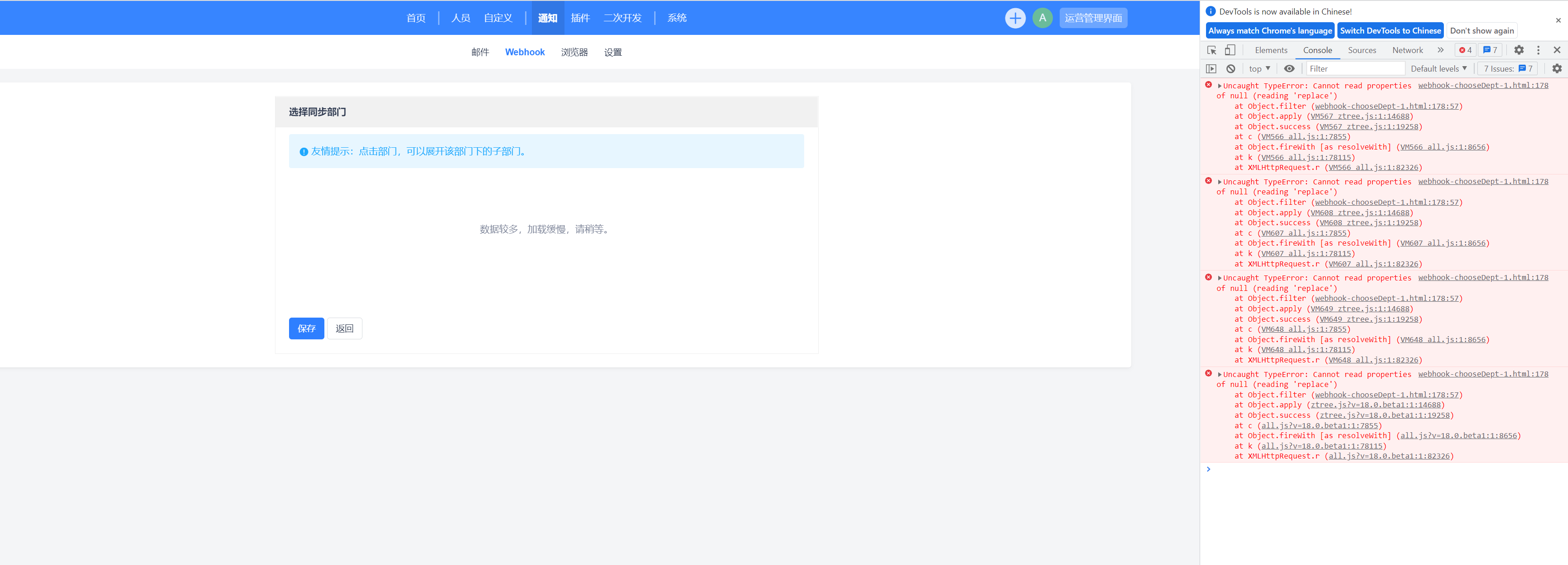Toggle the device toolbar icon
This screenshot has height=565, width=1568.
pyautogui.click(x=1230, y=50)
